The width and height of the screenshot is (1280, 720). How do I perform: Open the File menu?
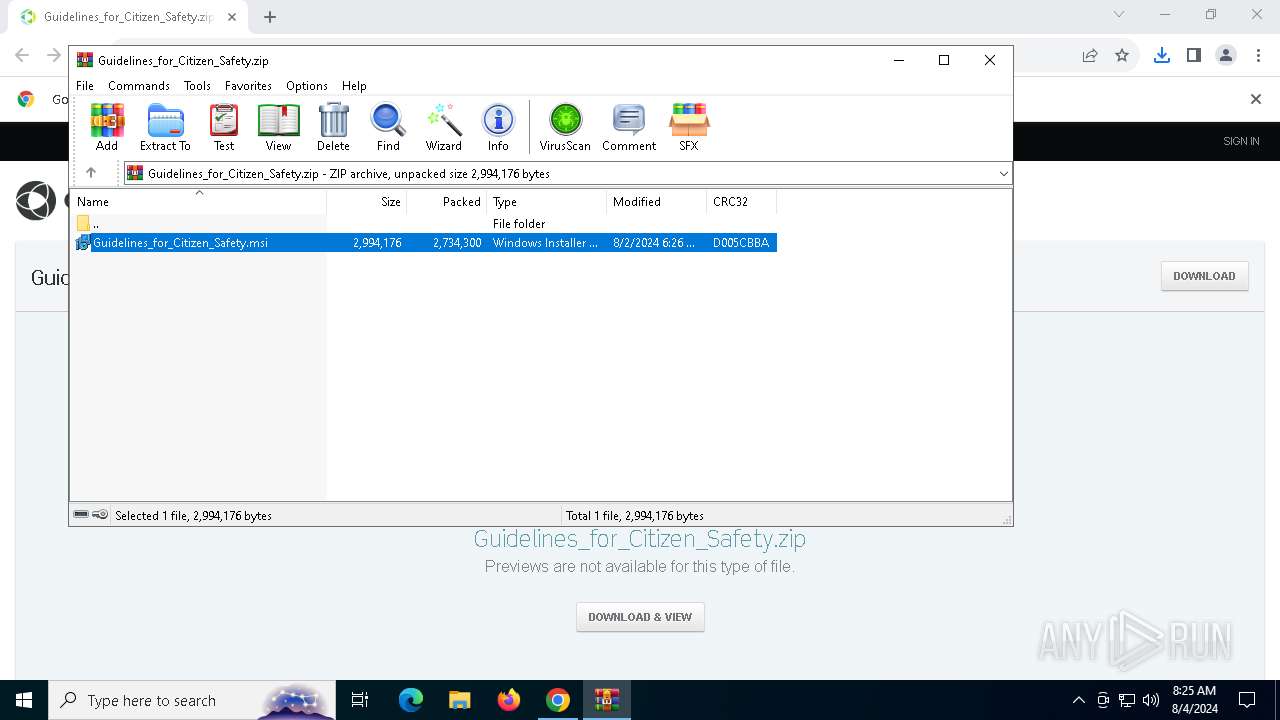point(85,86)
